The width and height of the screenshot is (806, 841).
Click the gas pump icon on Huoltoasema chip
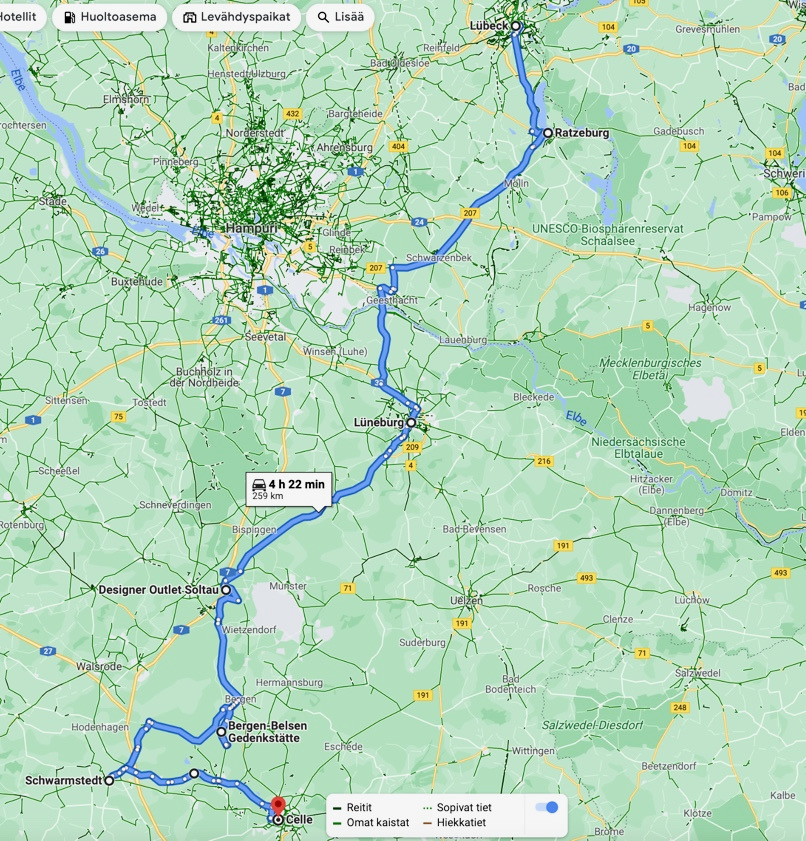[x=69, y=18]
